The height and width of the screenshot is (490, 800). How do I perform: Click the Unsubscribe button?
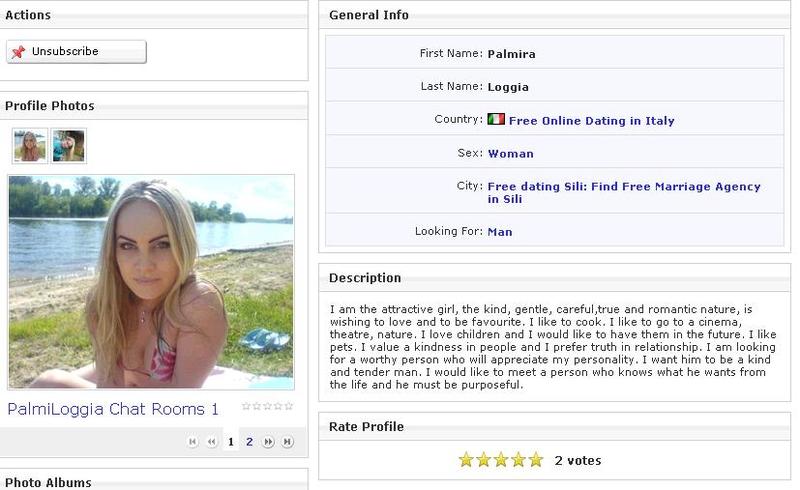[x=76, y=52]
